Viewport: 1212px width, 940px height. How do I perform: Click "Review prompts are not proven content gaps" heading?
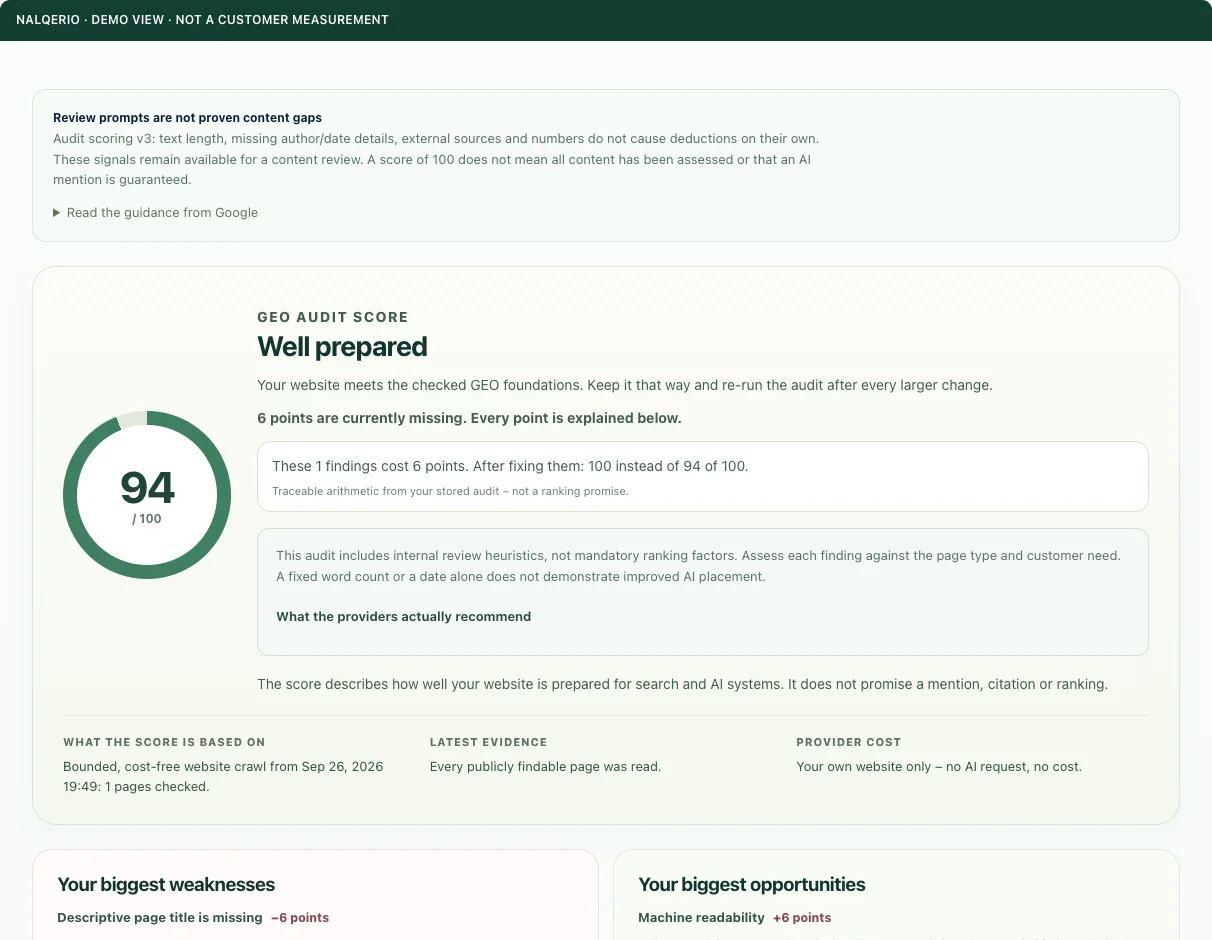pos(187,118)
